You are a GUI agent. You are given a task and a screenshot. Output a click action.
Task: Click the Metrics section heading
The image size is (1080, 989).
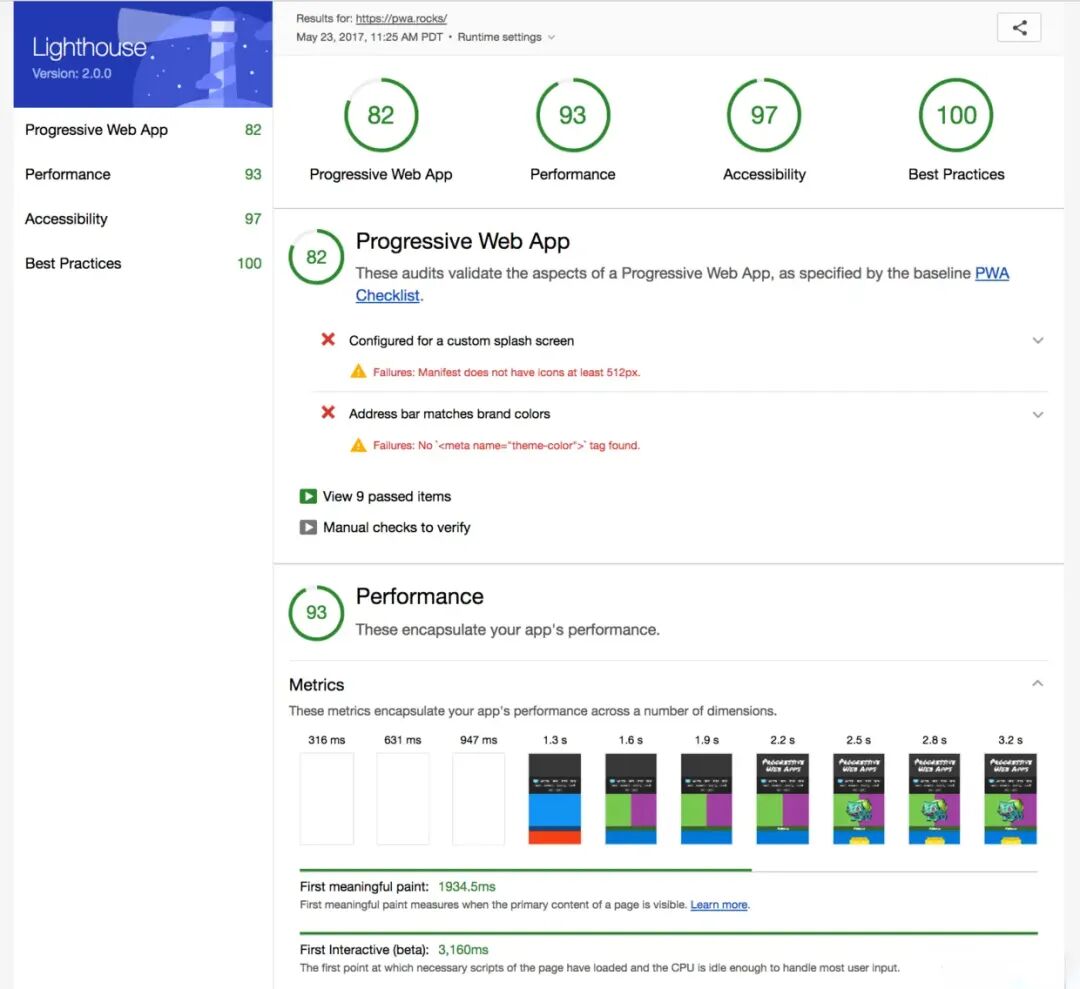pyautogui.click(x=316, y=685)
